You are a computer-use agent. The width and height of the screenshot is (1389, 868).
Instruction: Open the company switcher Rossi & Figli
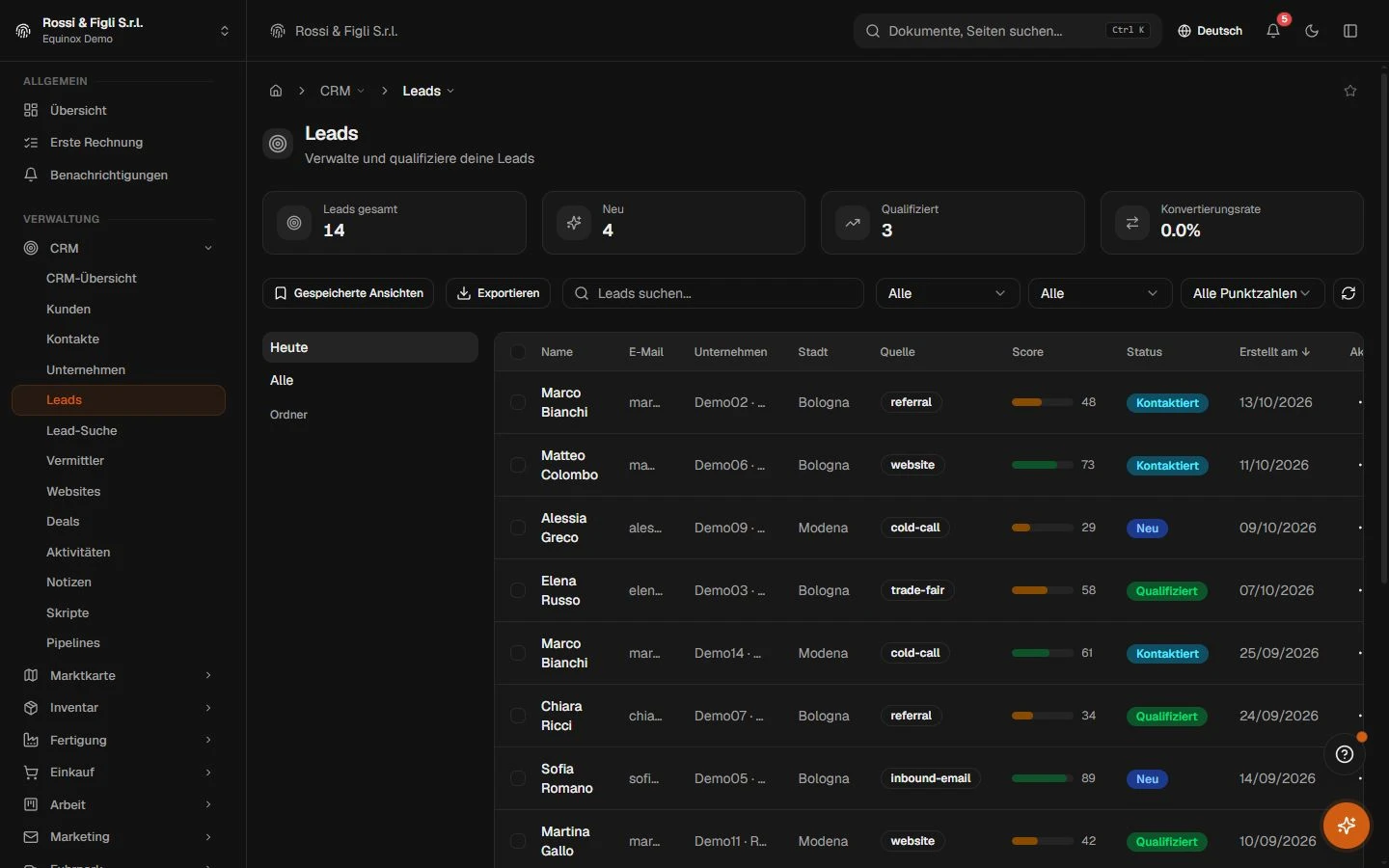coord(123,31)
